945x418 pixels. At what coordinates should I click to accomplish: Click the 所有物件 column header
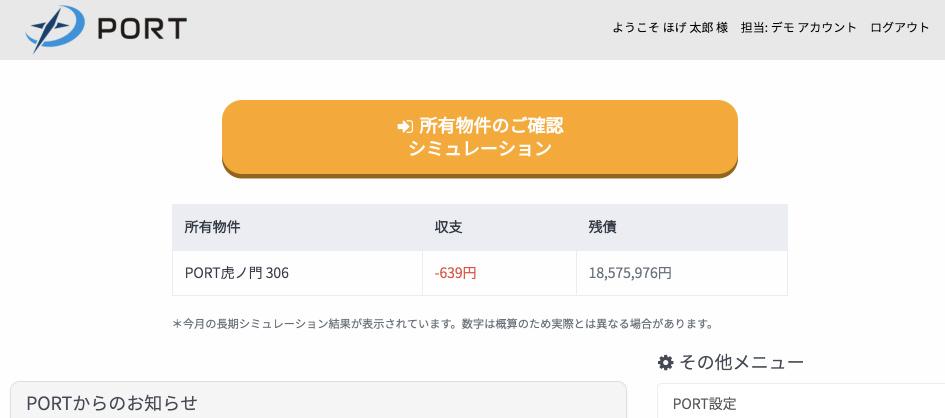tap(212, 227)
